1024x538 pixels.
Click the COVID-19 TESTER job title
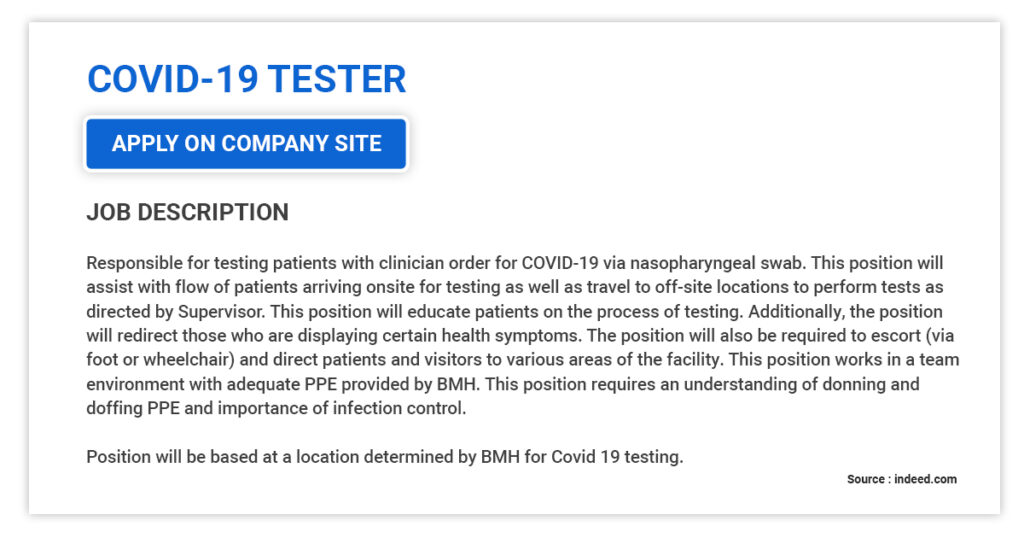(246, 79)
